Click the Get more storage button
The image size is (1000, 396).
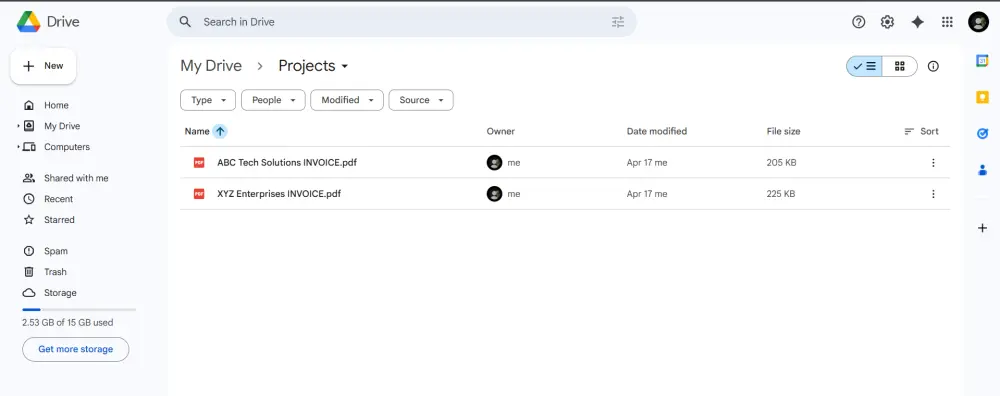coord(75,349)
